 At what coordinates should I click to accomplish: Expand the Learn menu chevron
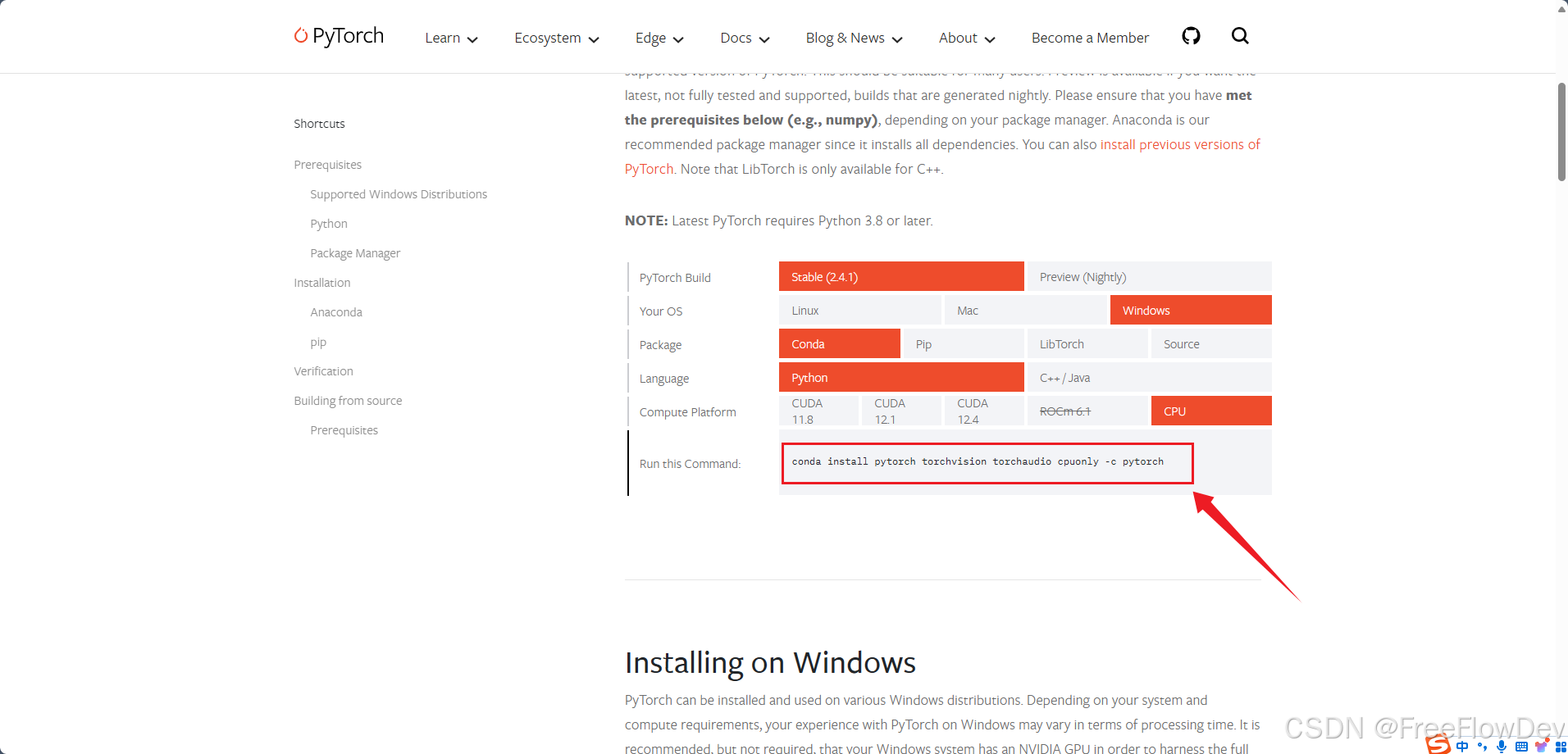[x=472, y=39]
